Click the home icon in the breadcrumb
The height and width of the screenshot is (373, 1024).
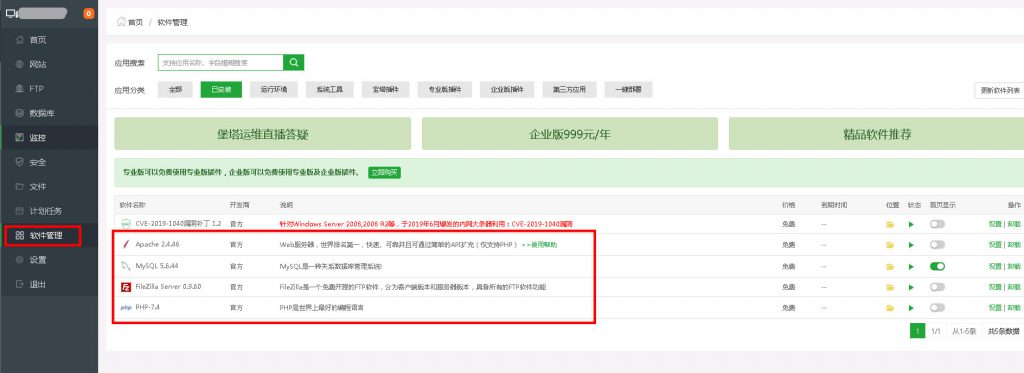coord(121,22)
